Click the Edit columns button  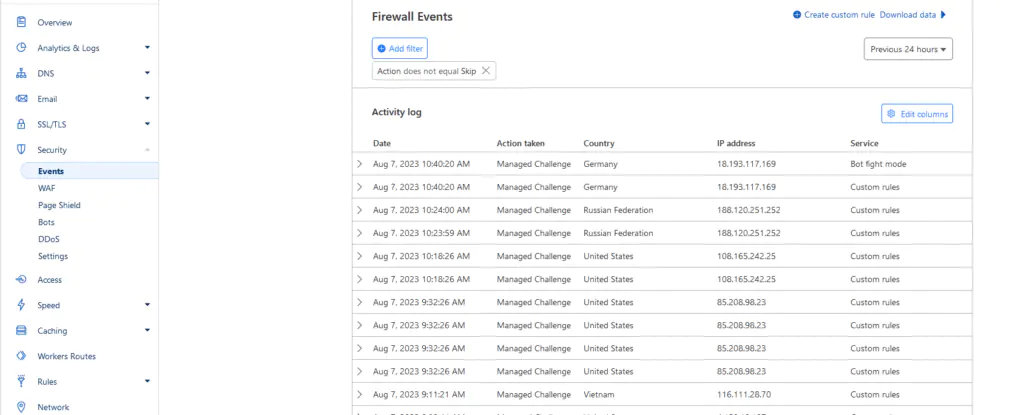[x=917, y=114]
